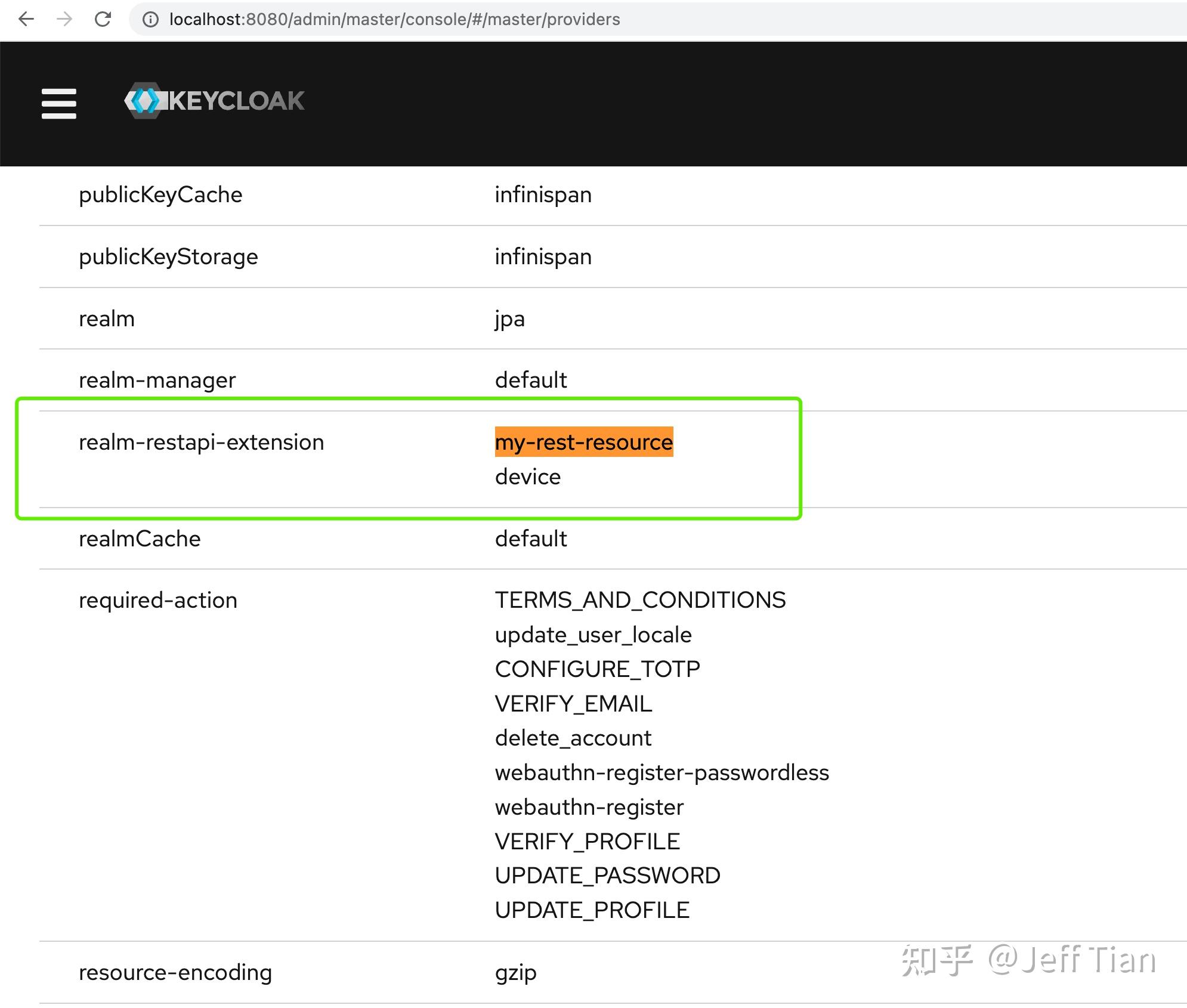The width and height of the screenshot is (1187, 1008).
Task: Click the browser back arrow
Action: point(26,19)
